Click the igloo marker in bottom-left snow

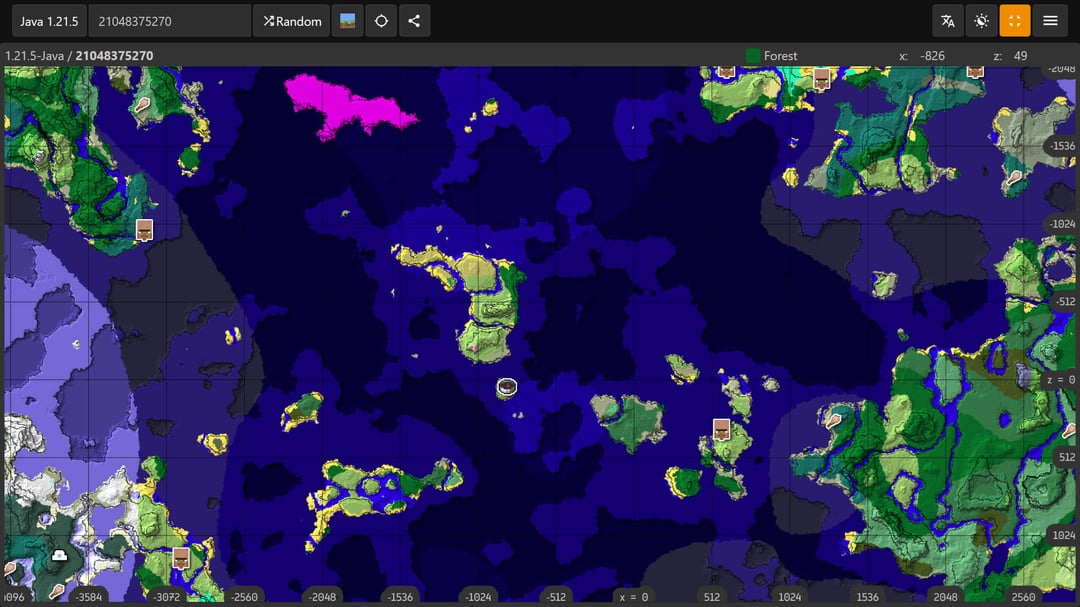[59, 555]
